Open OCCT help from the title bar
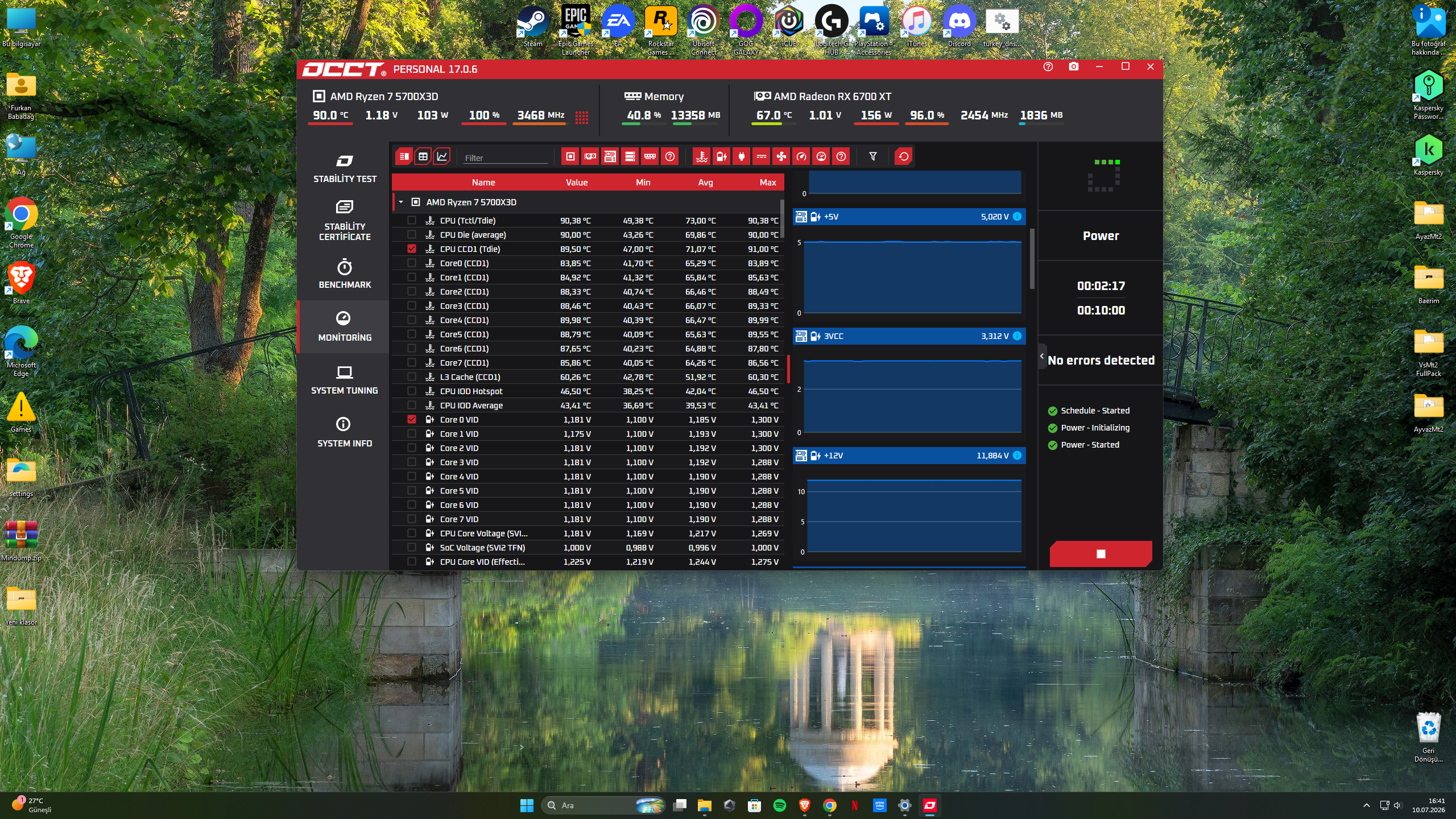The height and width of the screenshot is (819, 1456). 1048,67
